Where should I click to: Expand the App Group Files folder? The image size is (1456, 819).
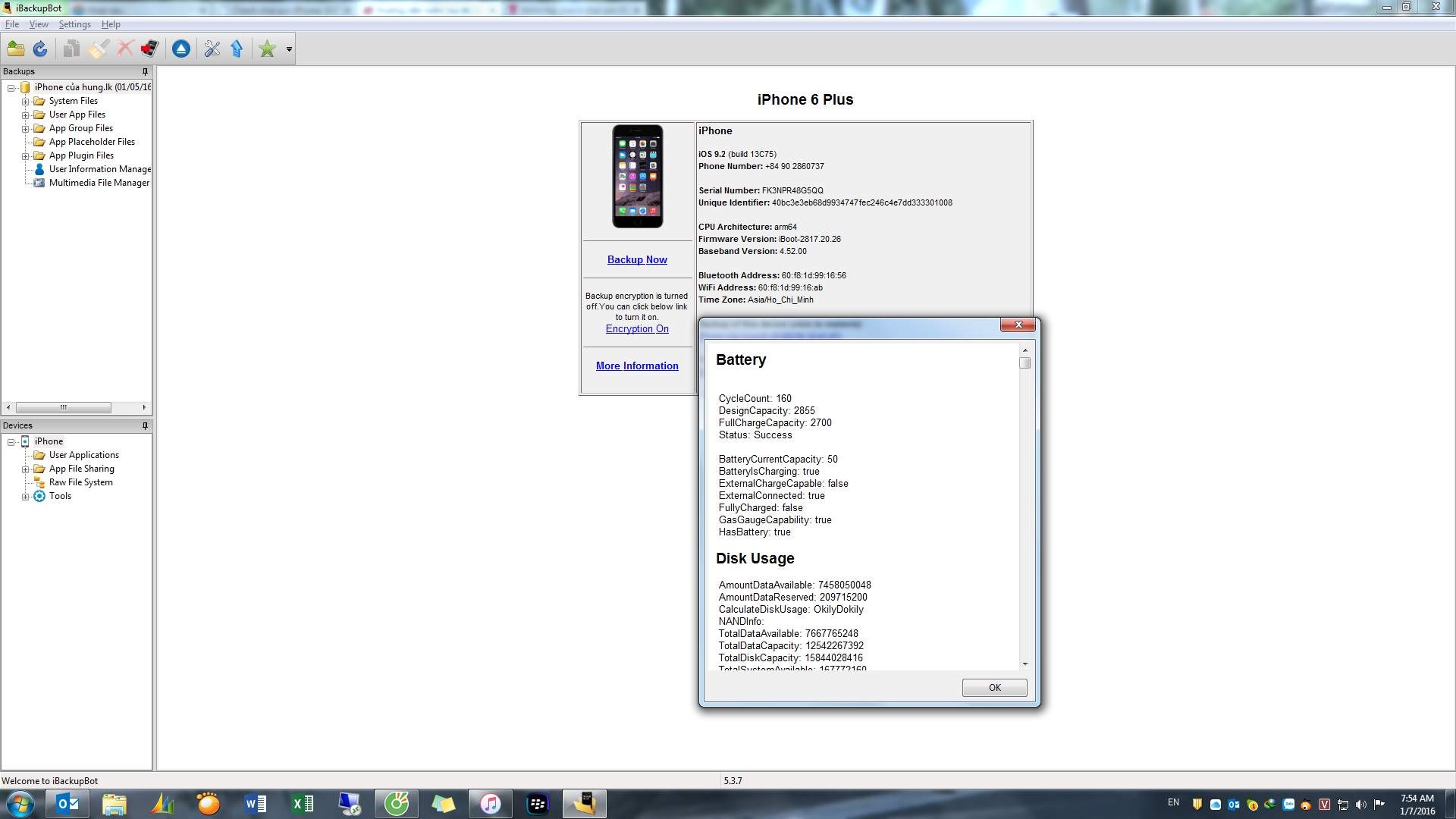pos(25,129)
